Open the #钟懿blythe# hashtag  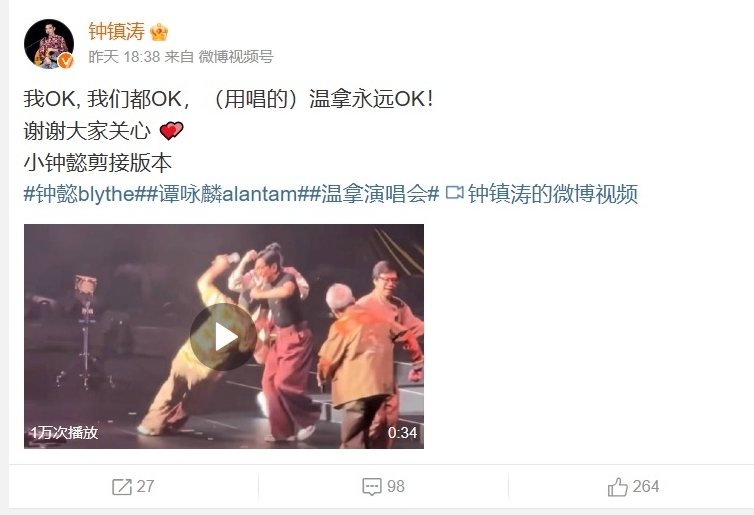tap(85, 194)
